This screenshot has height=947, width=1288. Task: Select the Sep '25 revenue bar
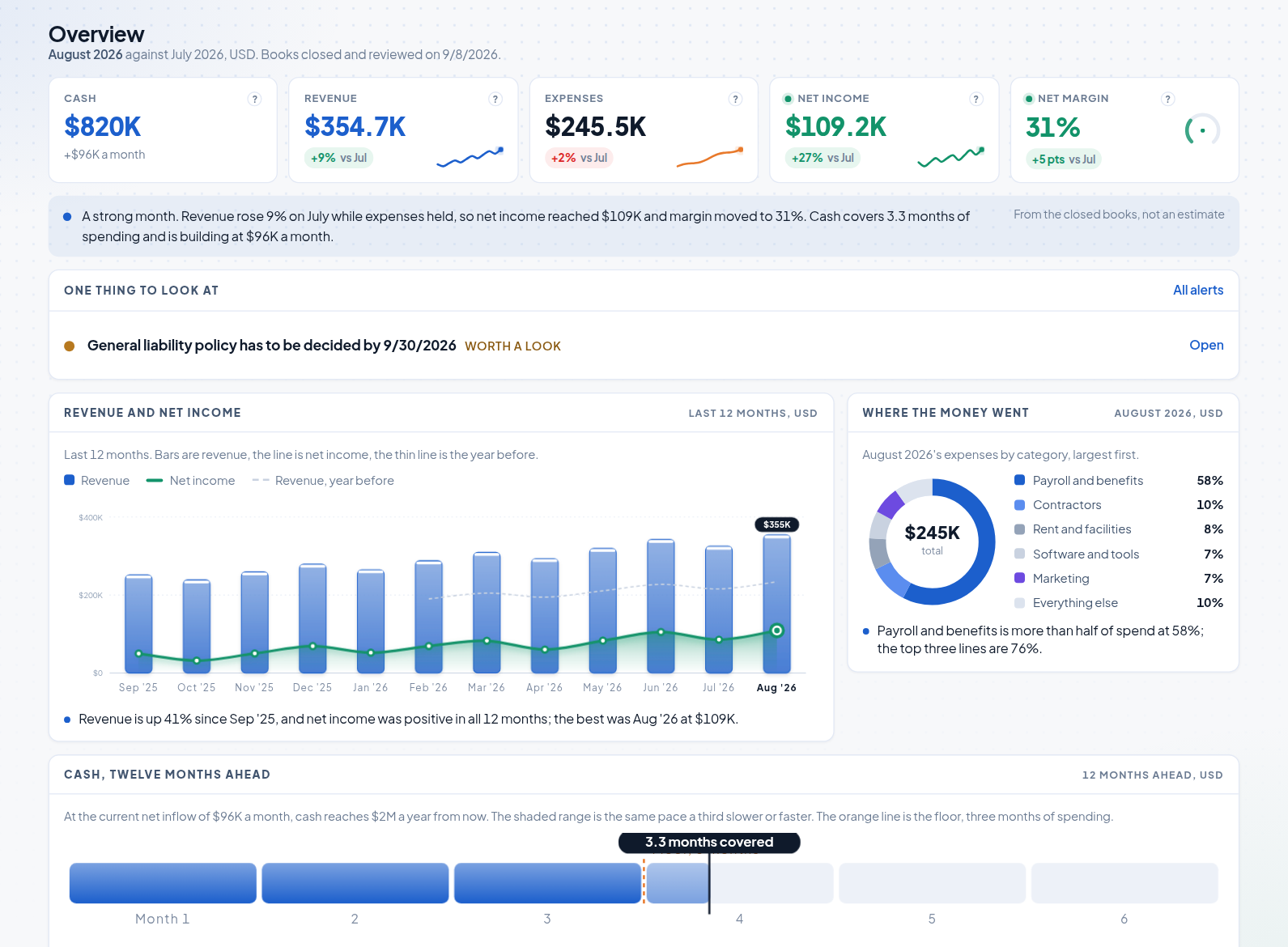click(138, 623)
